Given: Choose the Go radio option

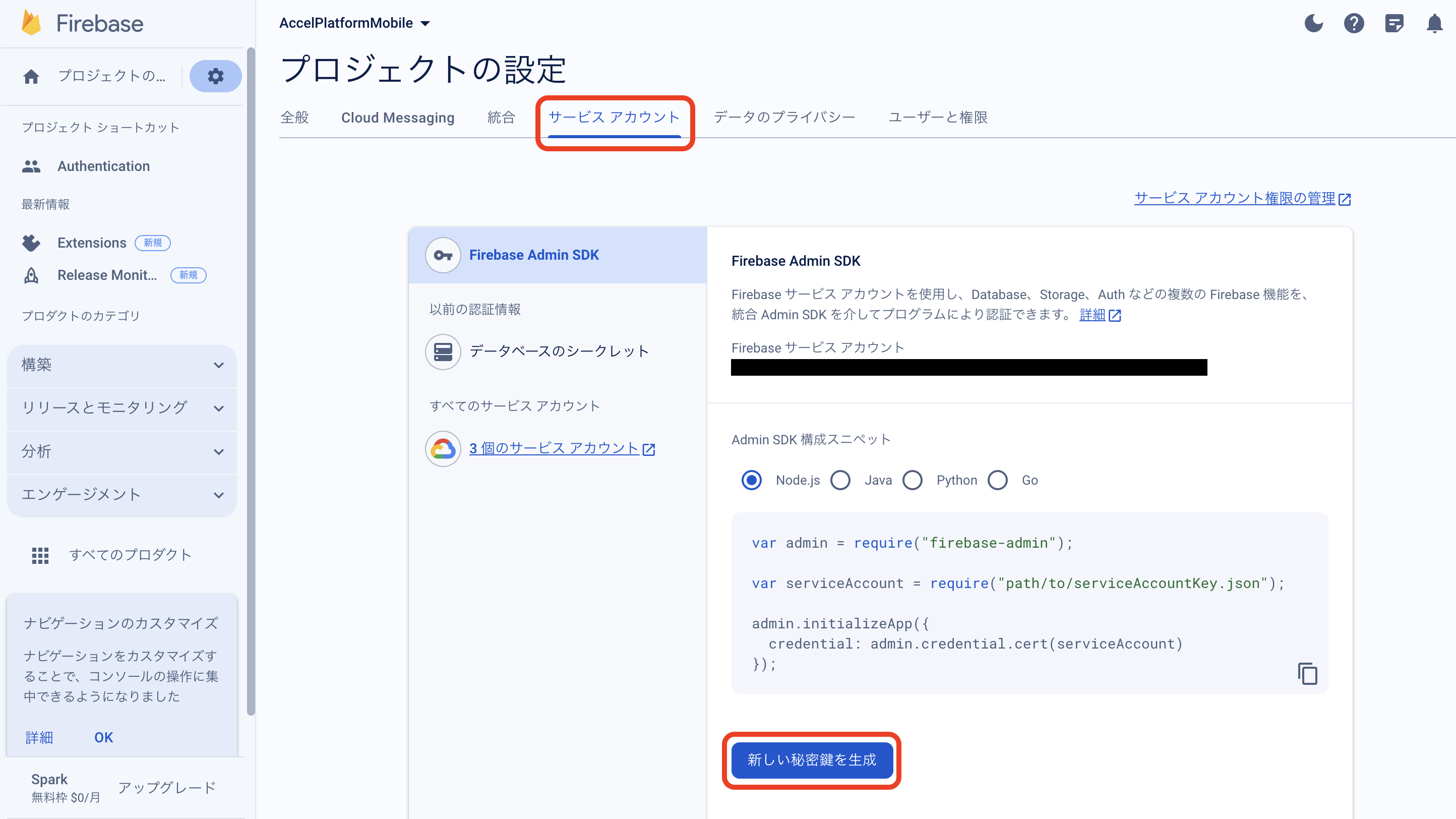Looking at the screenshot, I should click(x=998, y=481).
